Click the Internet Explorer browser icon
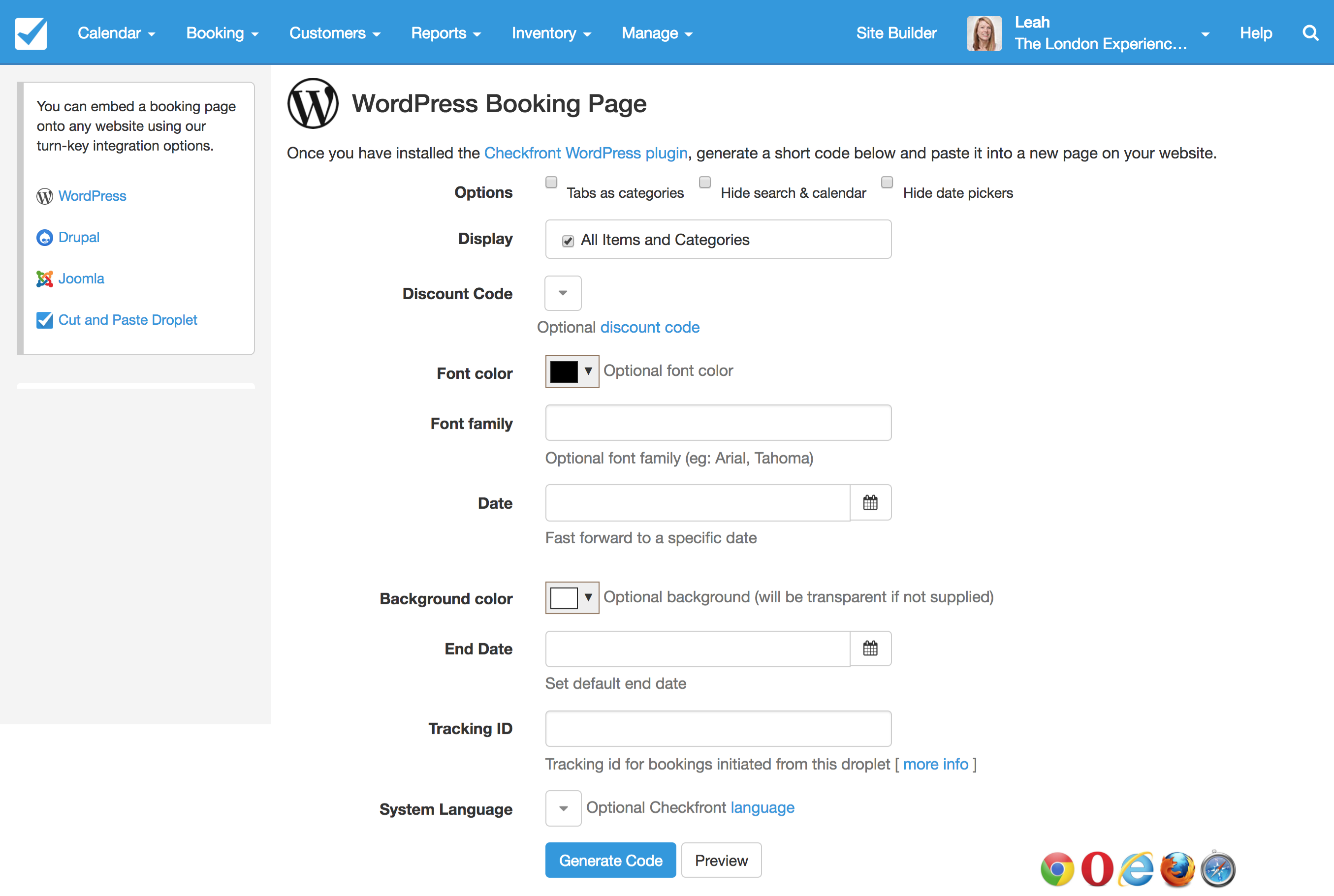Screen dimensions: 1334x896 [1137, 869]
